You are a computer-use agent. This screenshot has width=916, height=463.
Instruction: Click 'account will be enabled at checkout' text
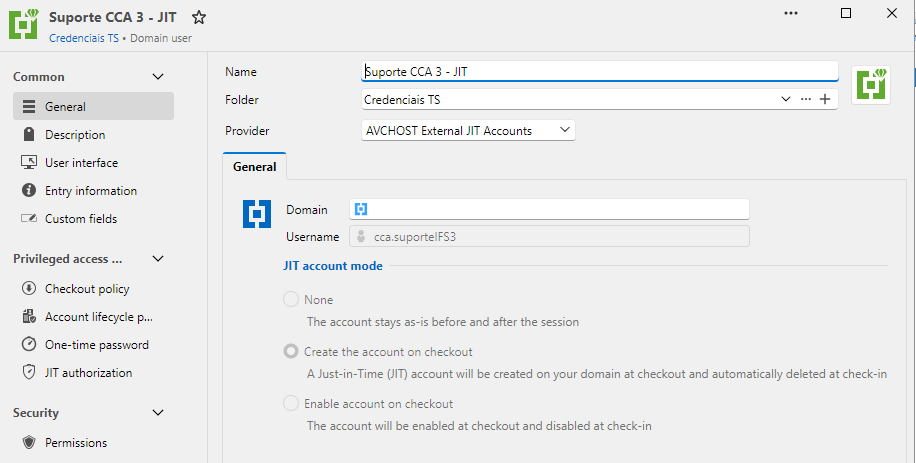(x=479, y=426)
